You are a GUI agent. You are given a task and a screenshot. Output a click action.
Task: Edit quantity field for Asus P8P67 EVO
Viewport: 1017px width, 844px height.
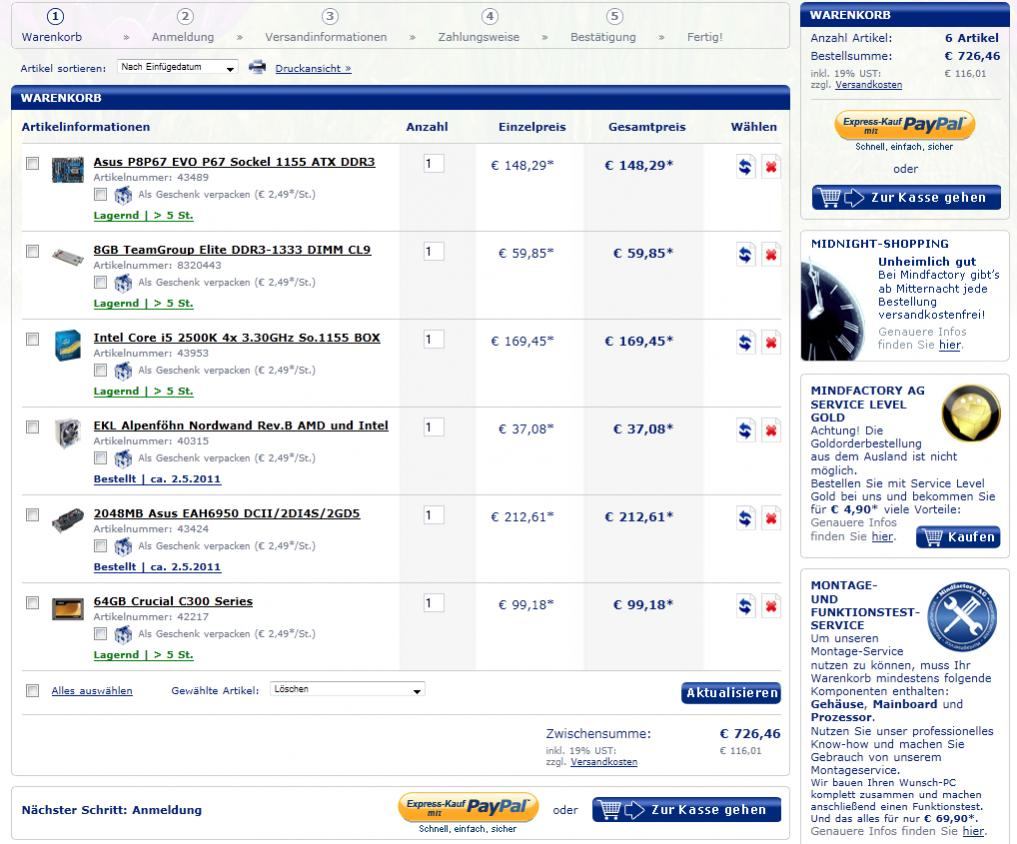click(433, 163)
